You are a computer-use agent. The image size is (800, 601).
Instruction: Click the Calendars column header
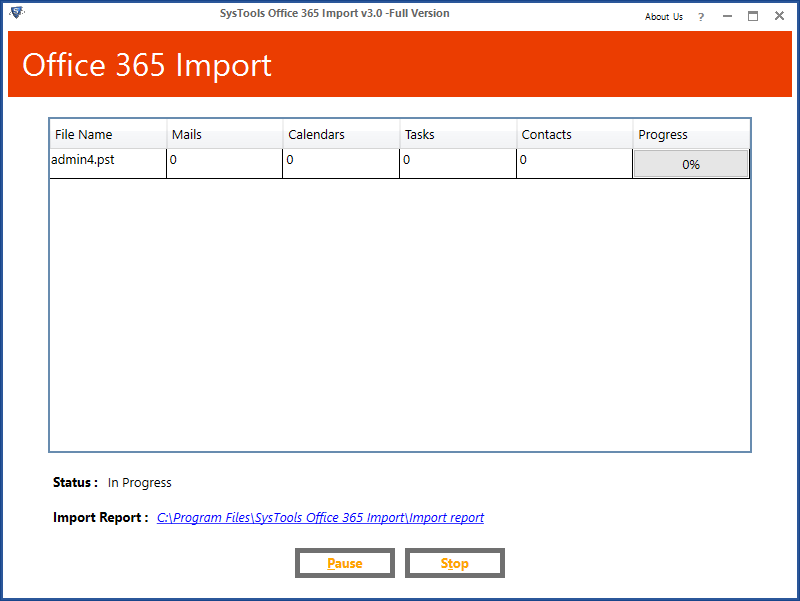coord(341,134)
